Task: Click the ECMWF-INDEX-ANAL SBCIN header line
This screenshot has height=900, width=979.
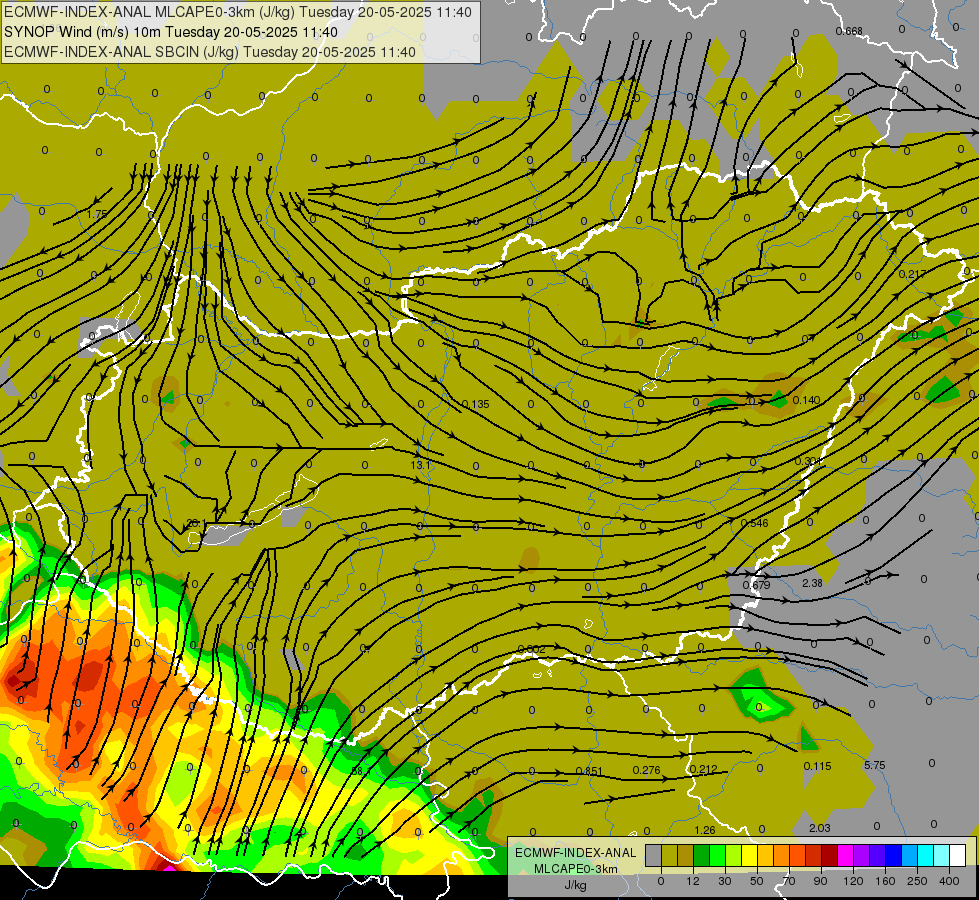Action: tap(210, 52)
